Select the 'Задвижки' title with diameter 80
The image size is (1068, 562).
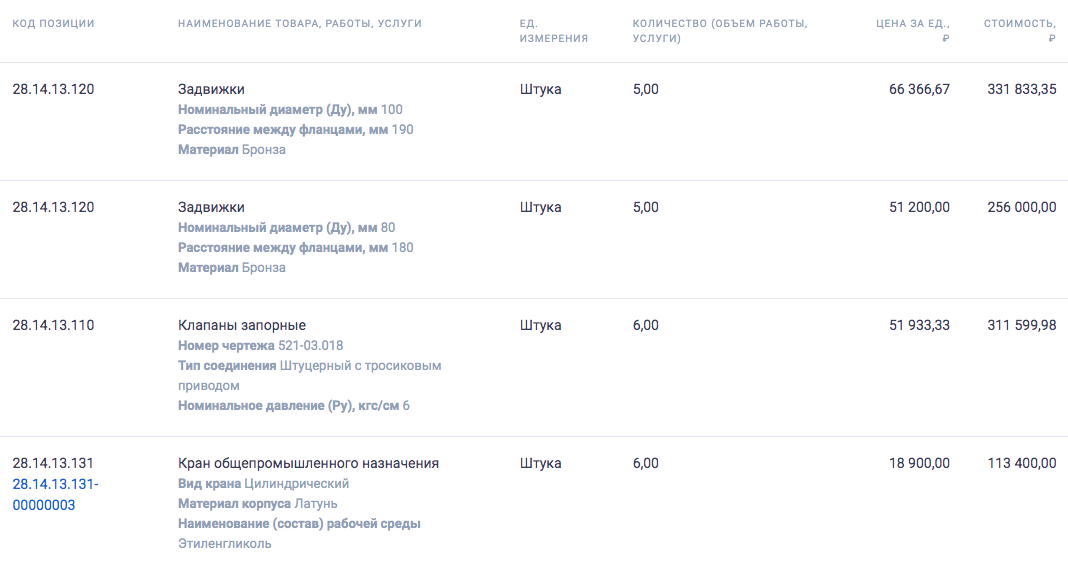point(211,207)
